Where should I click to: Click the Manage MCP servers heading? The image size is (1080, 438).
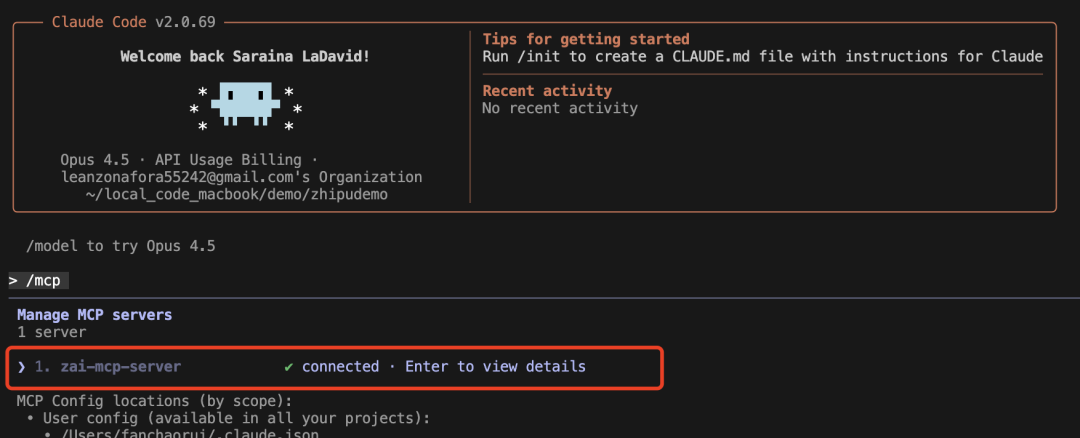click(x=94, y=314)
